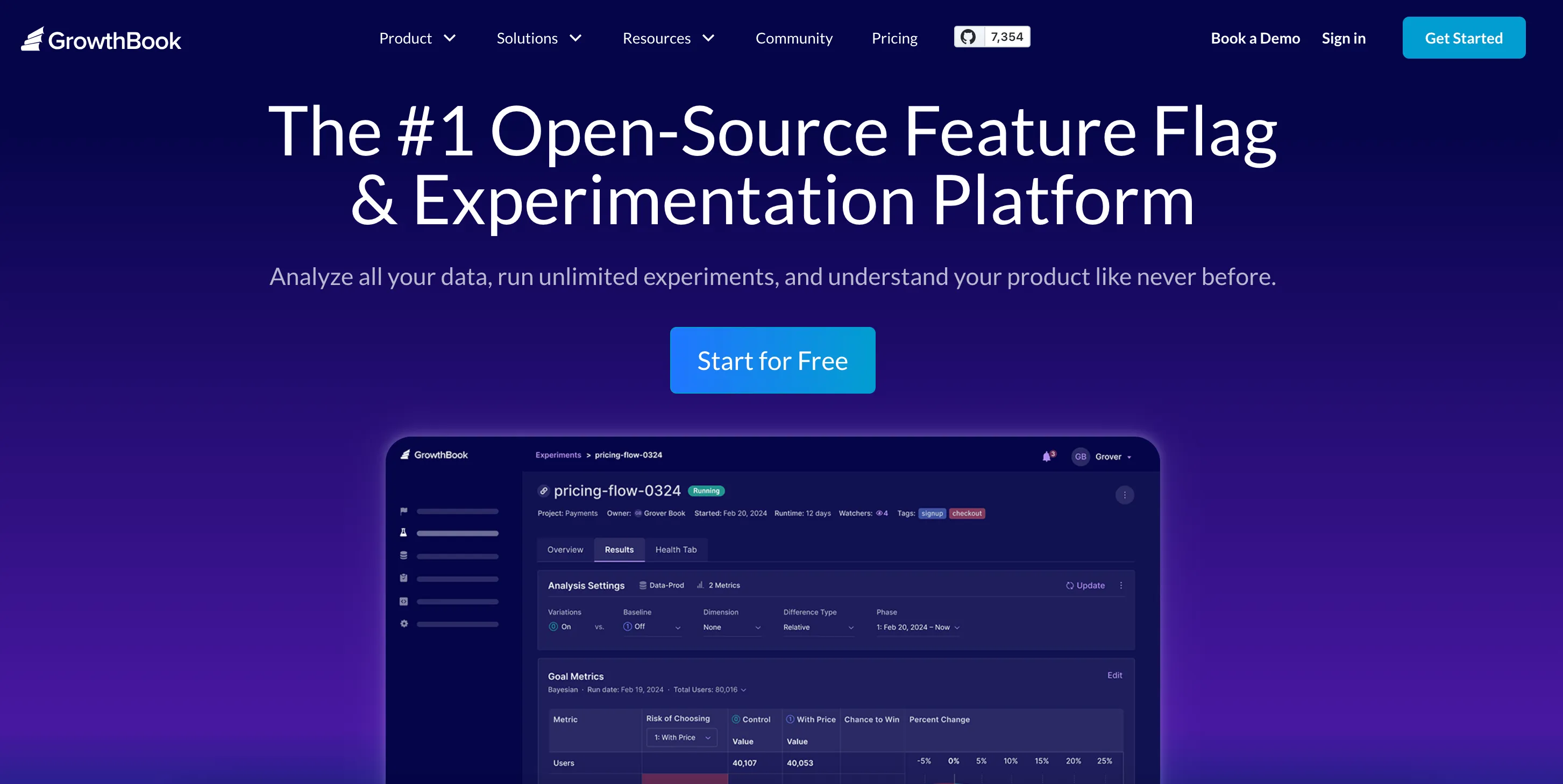The image size is (1563, 784).
Task: Open the Pricing nav item
Action: [894, 38]
